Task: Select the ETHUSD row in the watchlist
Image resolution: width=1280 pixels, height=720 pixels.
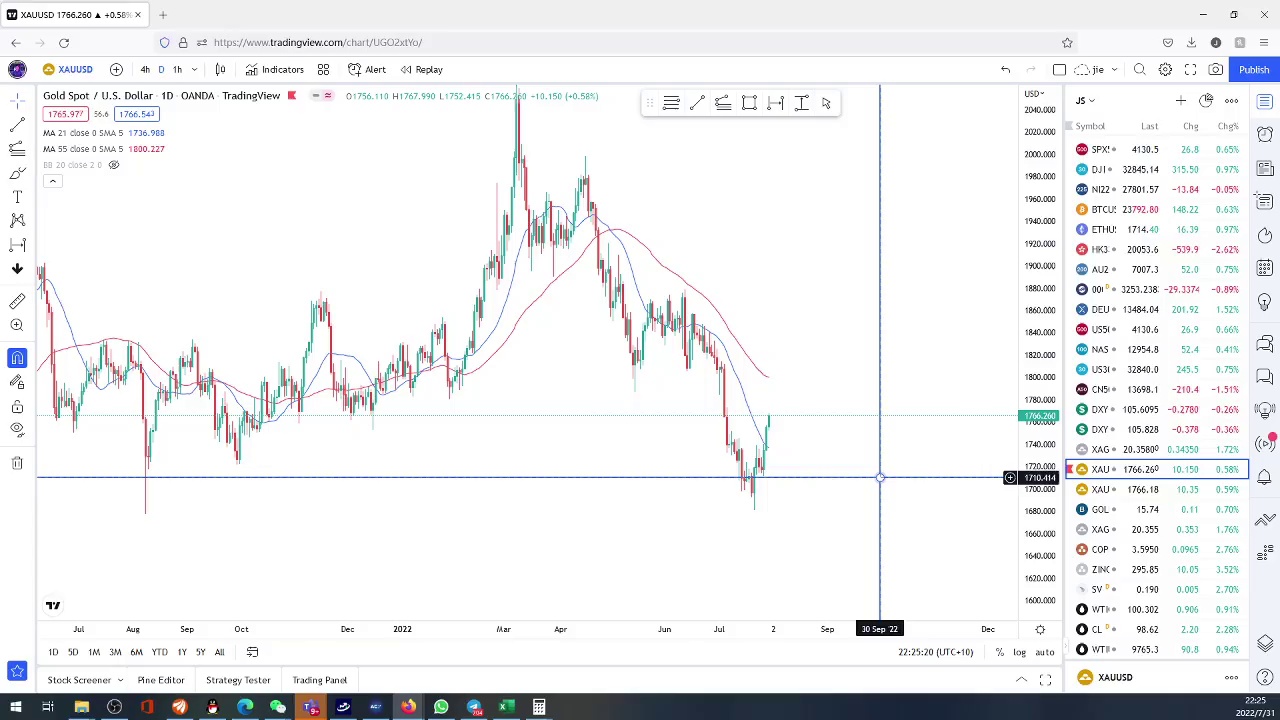Action: click(1158, 229)
